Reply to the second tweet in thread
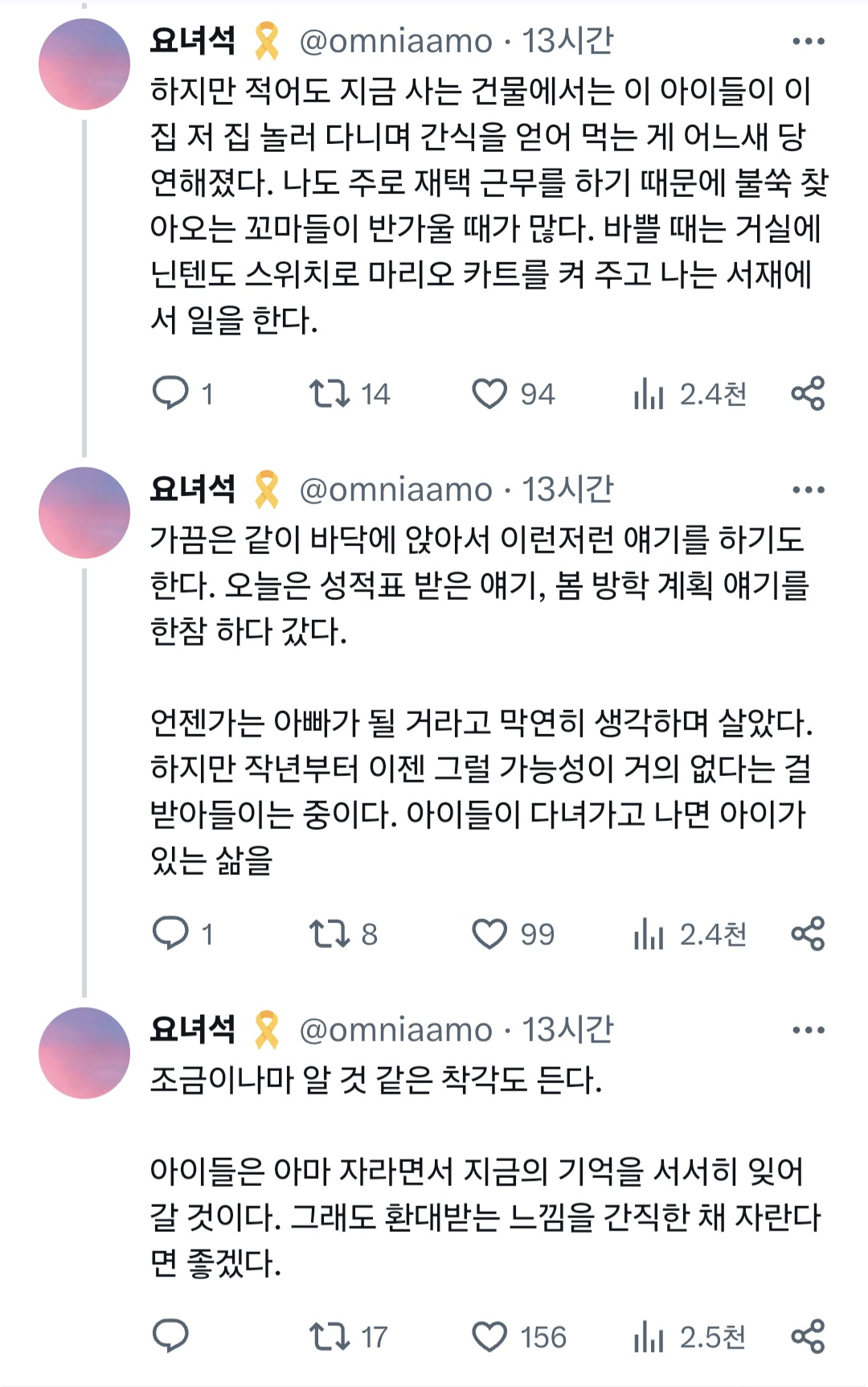This screenshot has height=1387, width=868. (170, 934)
